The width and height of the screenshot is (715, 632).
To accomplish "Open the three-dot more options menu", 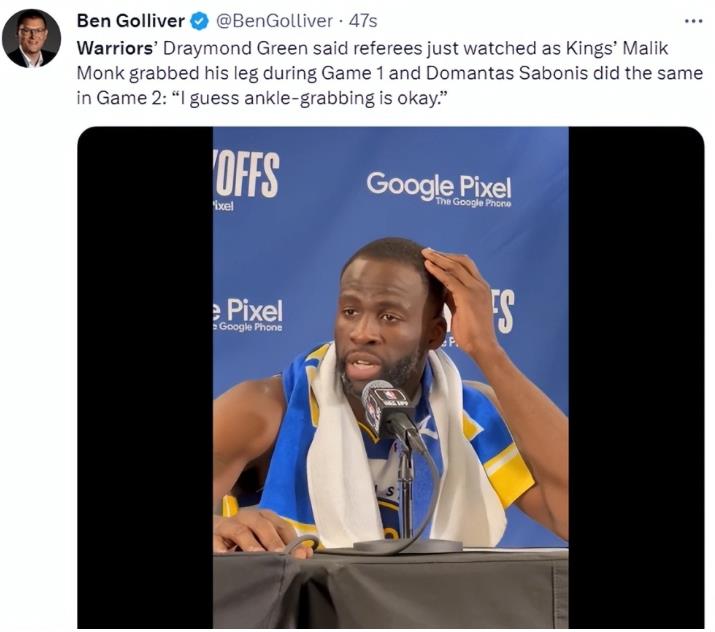I will pyautogui.click(x=694, y=21).
